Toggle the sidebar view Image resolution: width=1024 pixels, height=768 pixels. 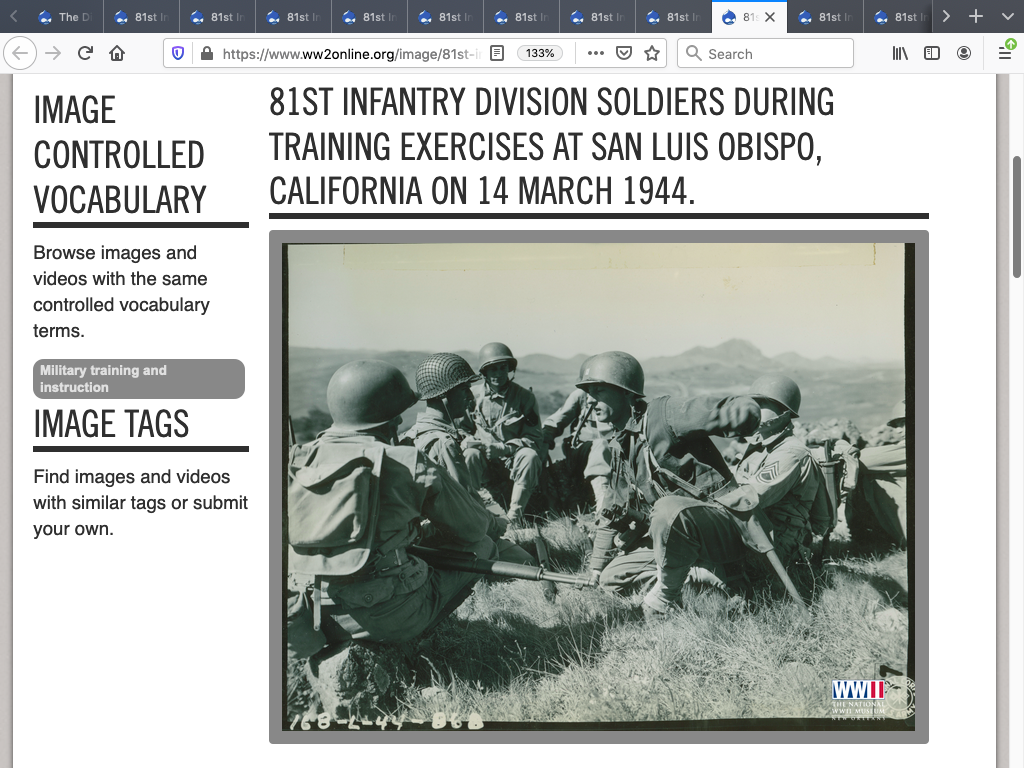[932, 53]
